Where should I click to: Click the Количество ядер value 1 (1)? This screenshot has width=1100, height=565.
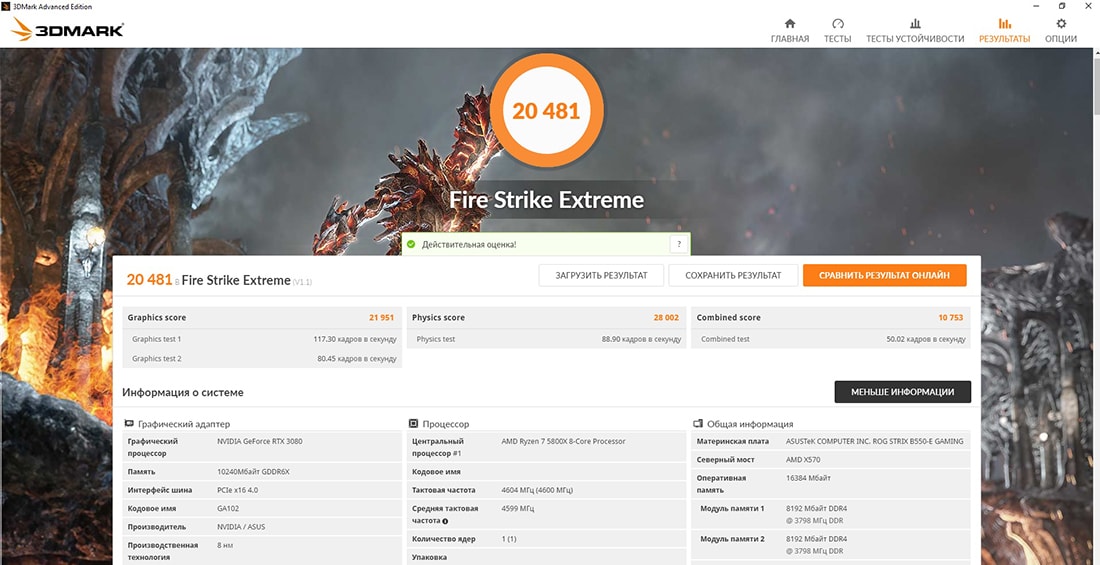[509, 539]
